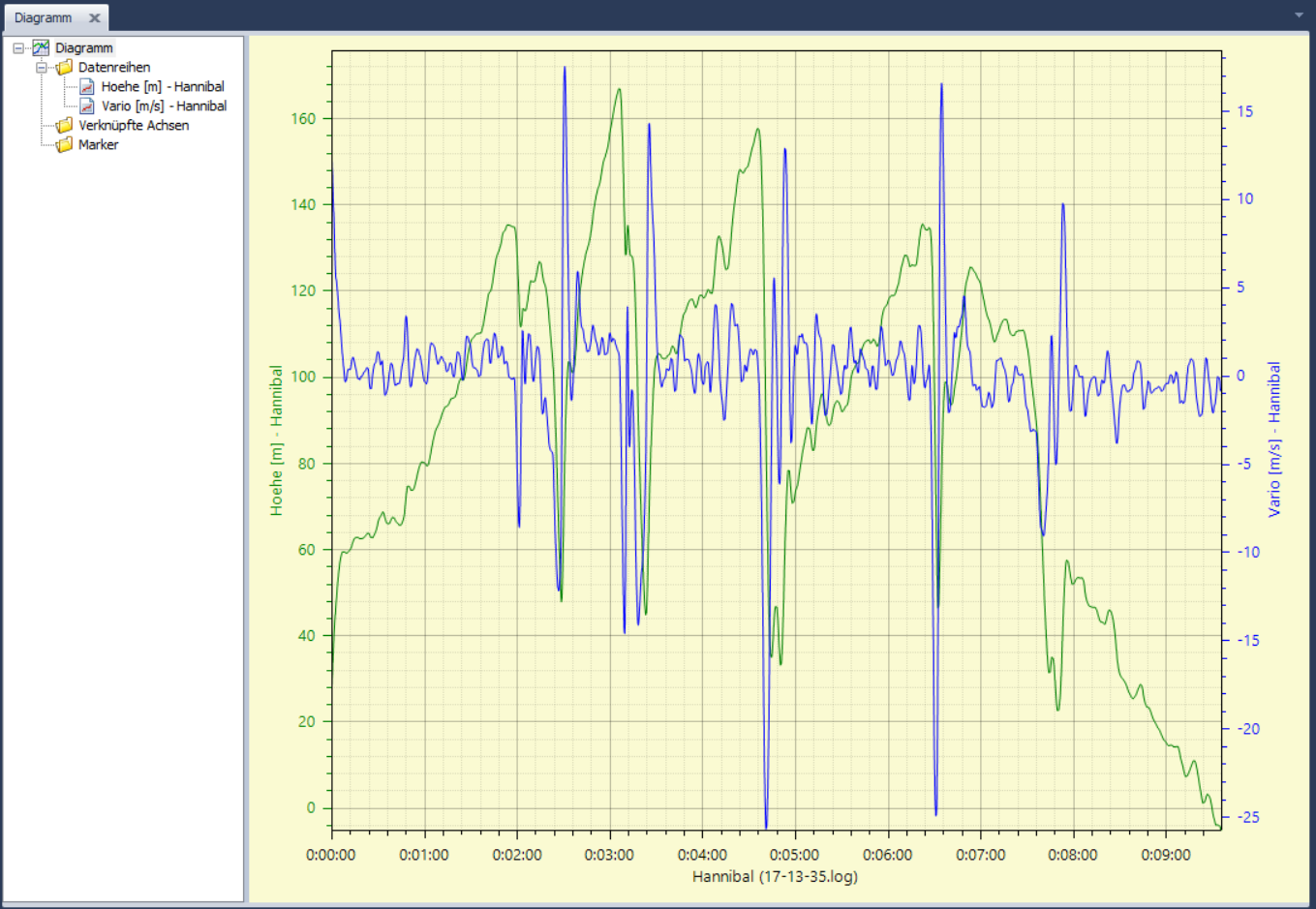The width and height of the screenshot is (1316, 909).
Task: Select the Marker tree label
Action: [98, 144]
